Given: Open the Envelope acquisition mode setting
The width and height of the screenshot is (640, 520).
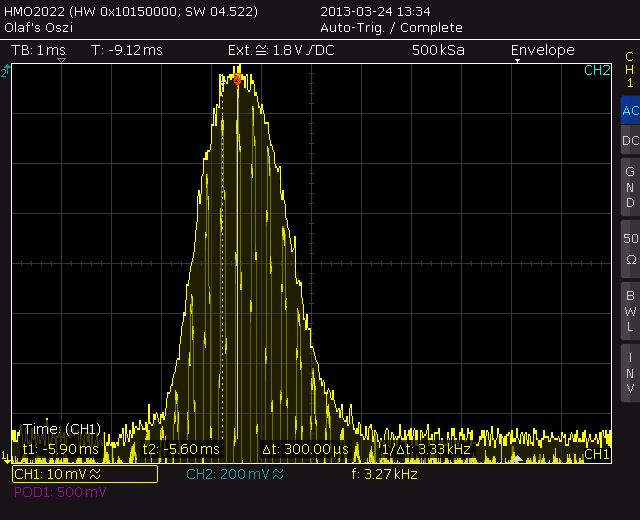Looking at the screenshot, I should tap(542, 50).
